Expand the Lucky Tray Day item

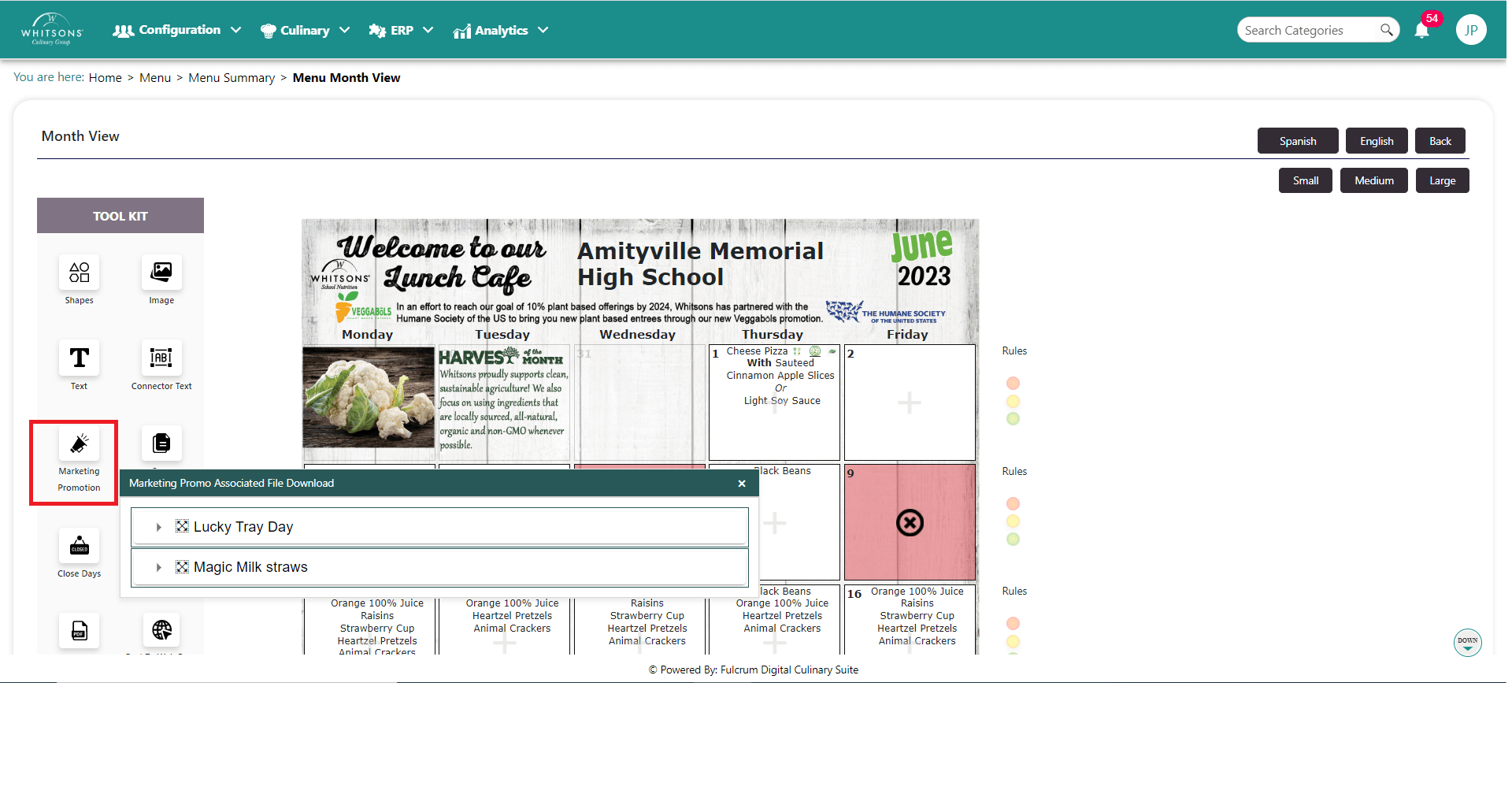158,528
